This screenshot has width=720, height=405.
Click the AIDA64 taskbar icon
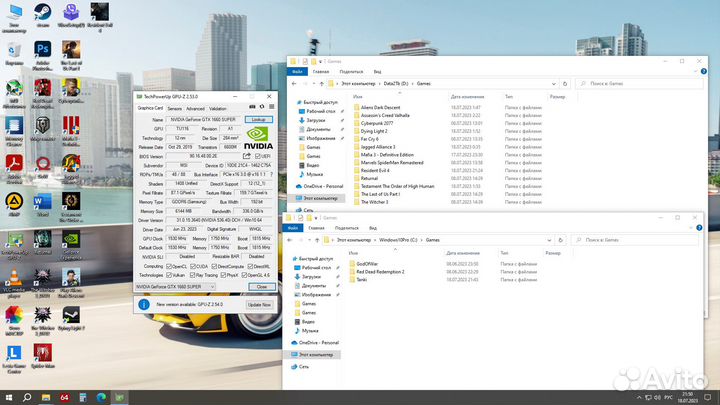[64, 397]
